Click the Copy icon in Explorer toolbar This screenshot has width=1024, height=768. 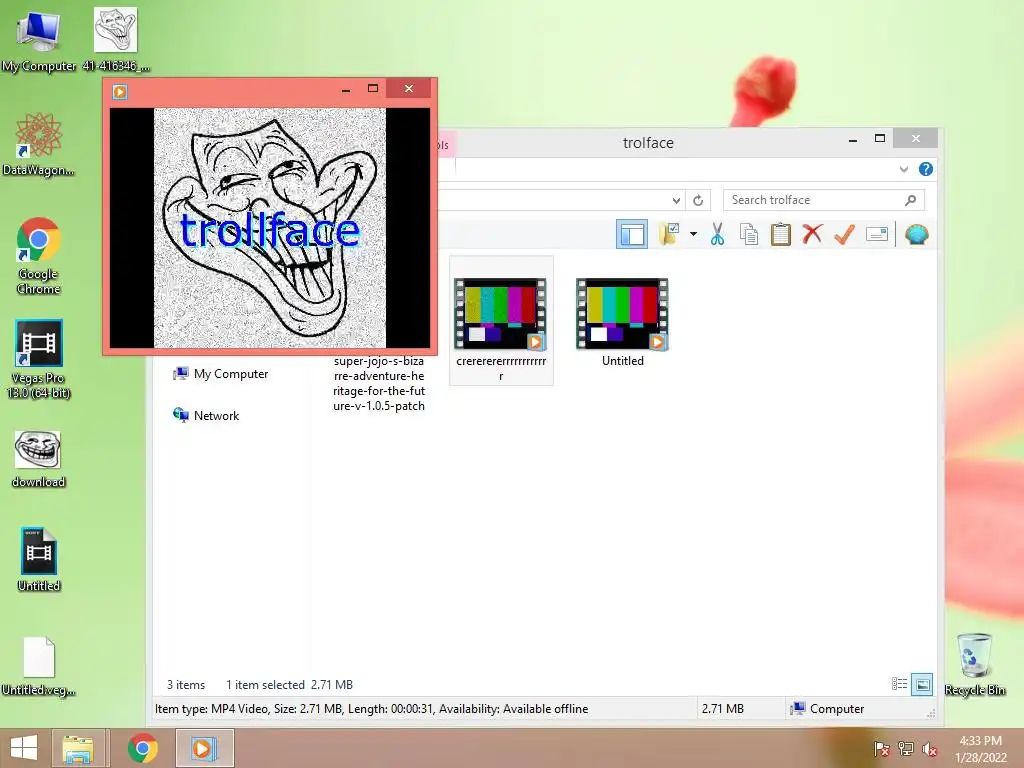[748, 234]
